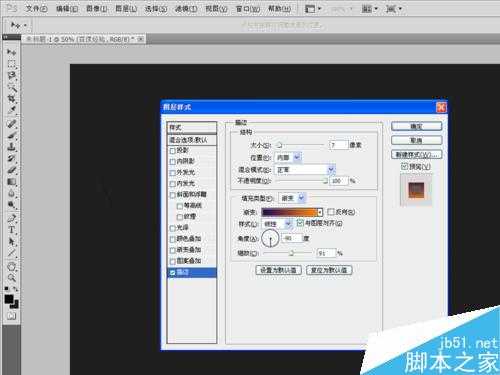
Task: Select the Eyedropper tool
Action: (x=11, y=110)
